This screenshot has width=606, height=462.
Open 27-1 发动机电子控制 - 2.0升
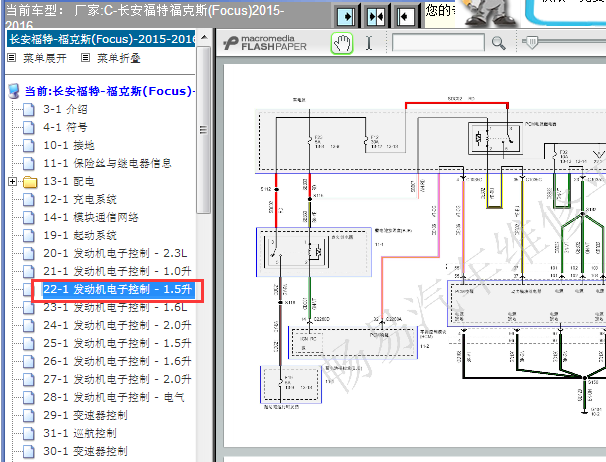point(117,379)
